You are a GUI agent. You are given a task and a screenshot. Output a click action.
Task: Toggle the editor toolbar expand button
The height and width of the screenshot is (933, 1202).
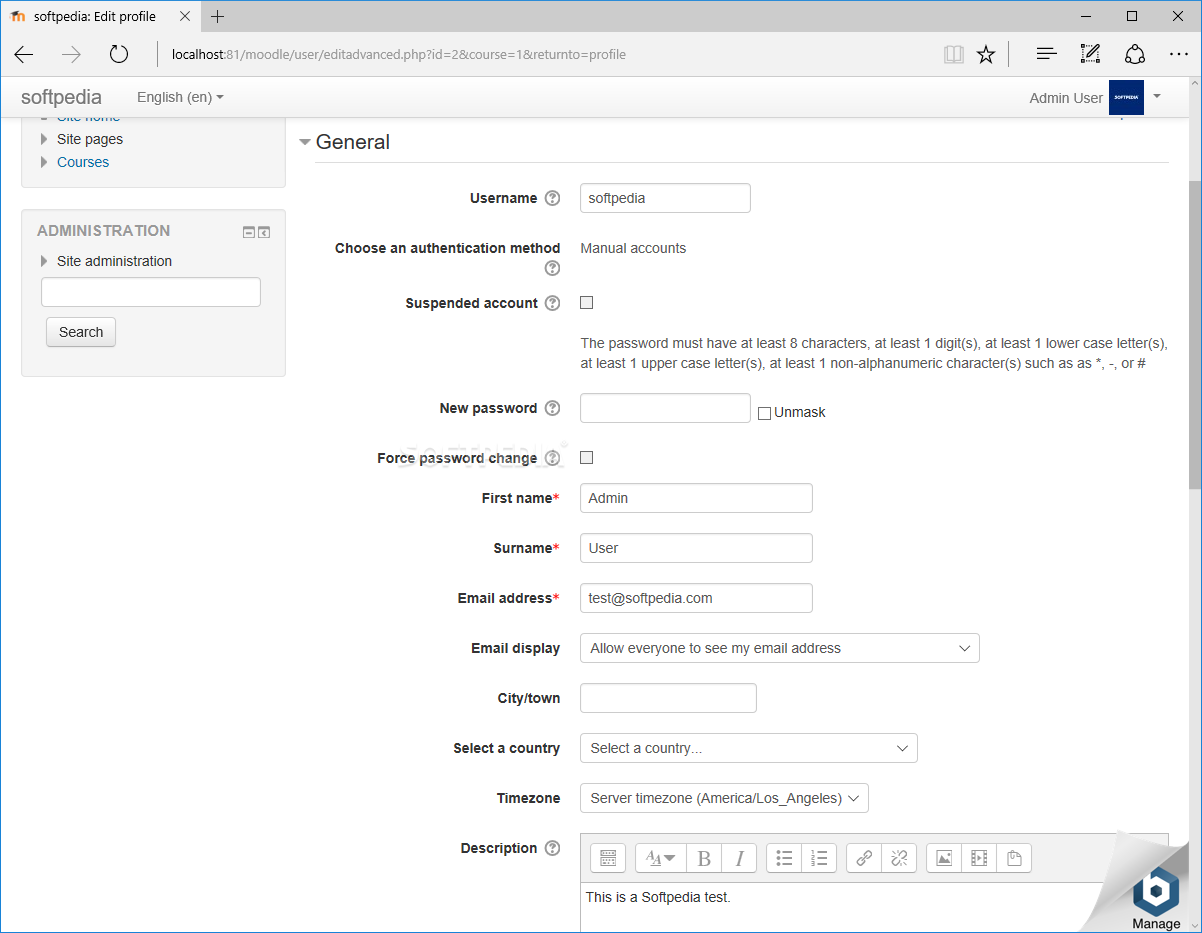coord(608,858)
